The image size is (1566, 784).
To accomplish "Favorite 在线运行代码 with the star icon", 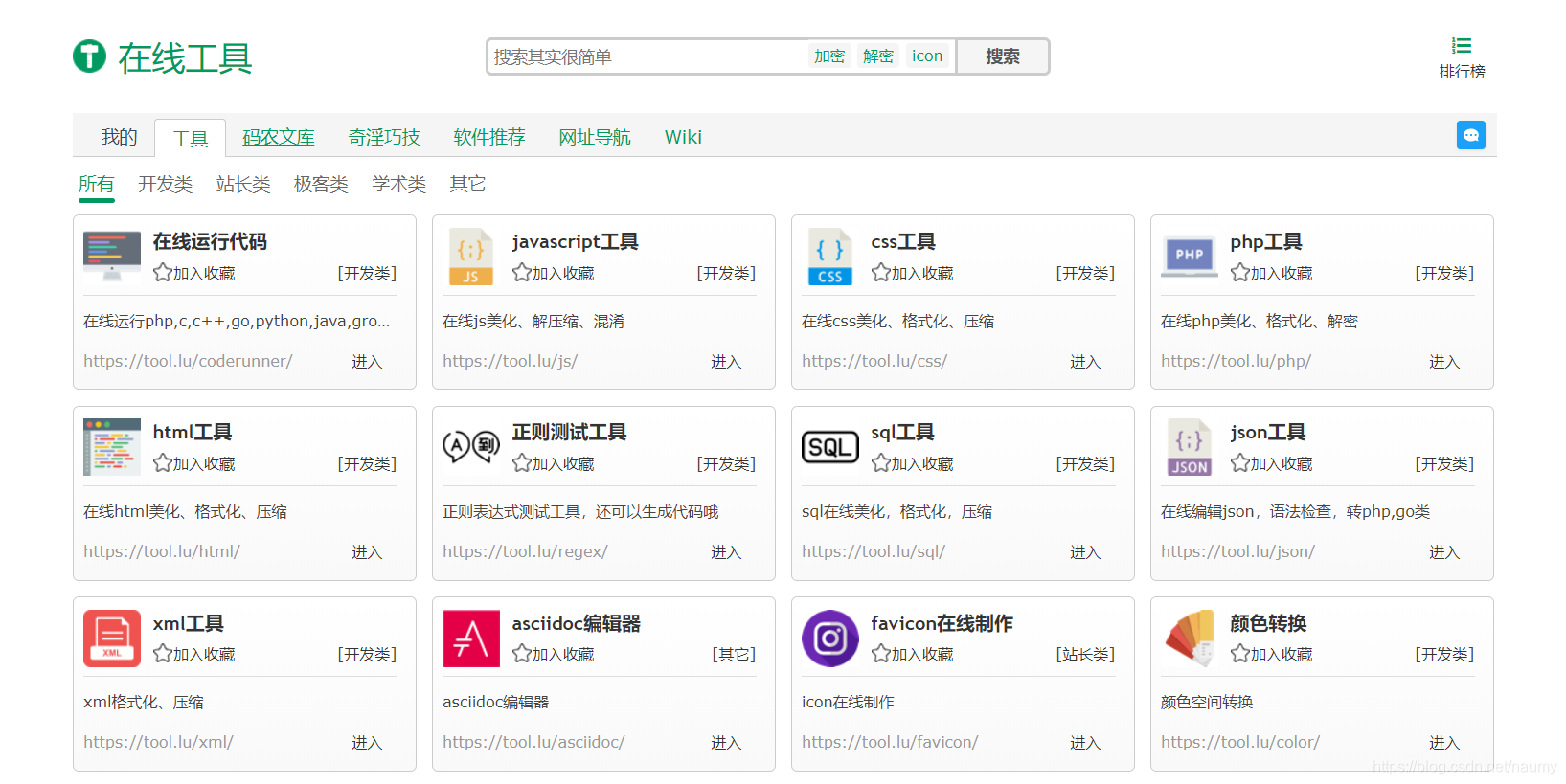I will pyautogui.click(x=163, y=273).
